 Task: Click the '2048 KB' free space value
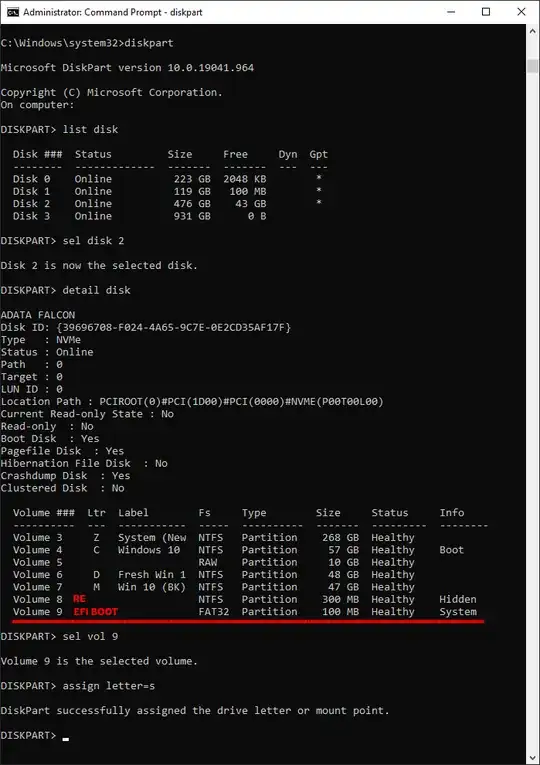[x=245, y=179]
